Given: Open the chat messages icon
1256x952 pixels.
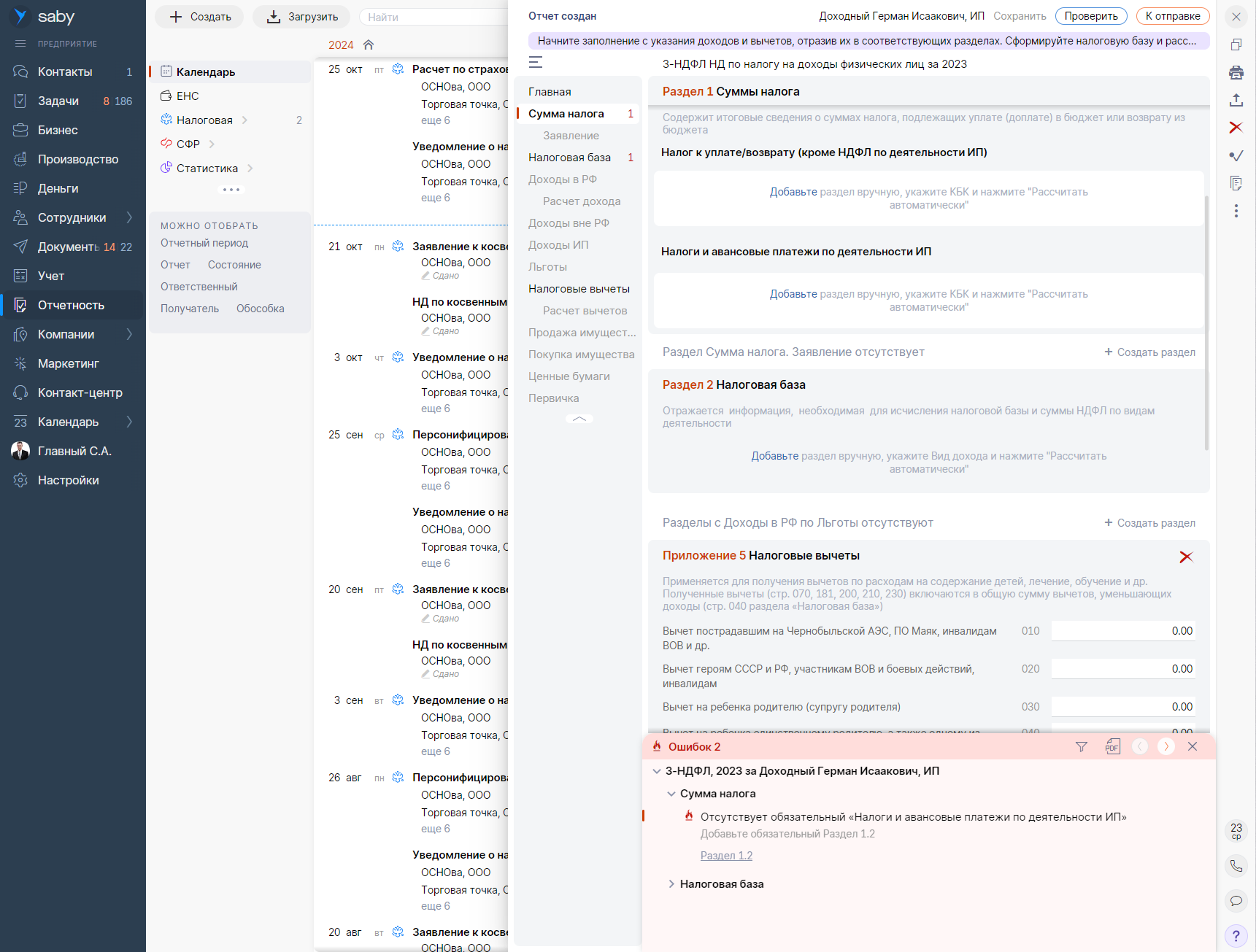Looking at the screenshot, I should 1236,901.
